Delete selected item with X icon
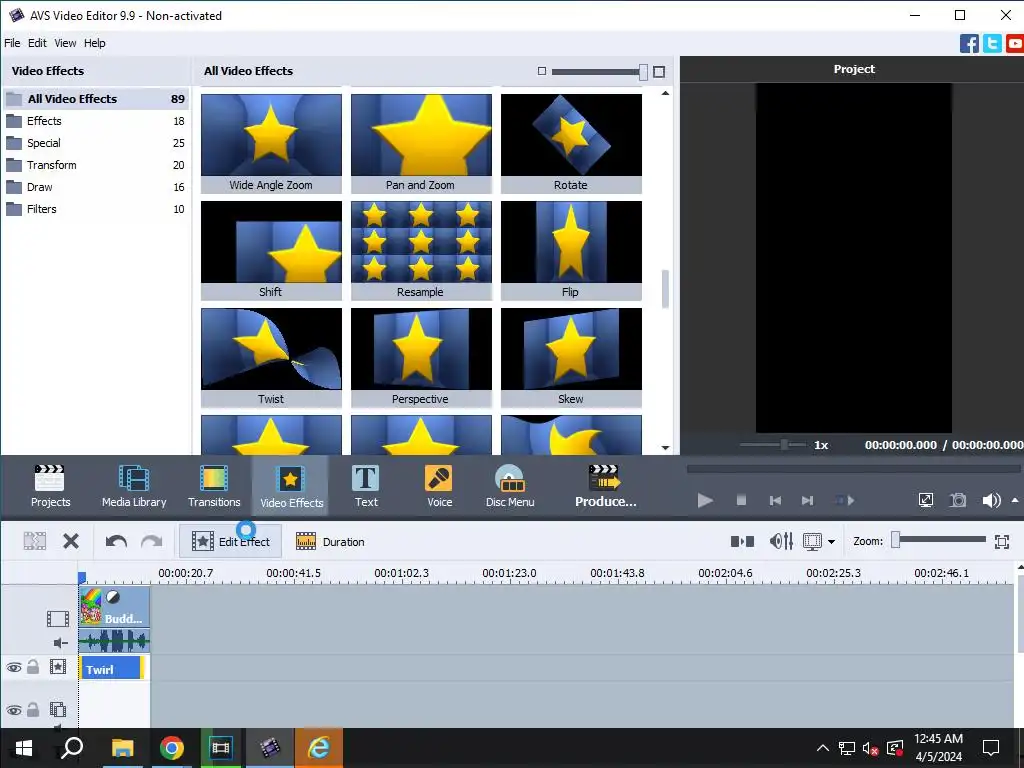 coord(71,541)
